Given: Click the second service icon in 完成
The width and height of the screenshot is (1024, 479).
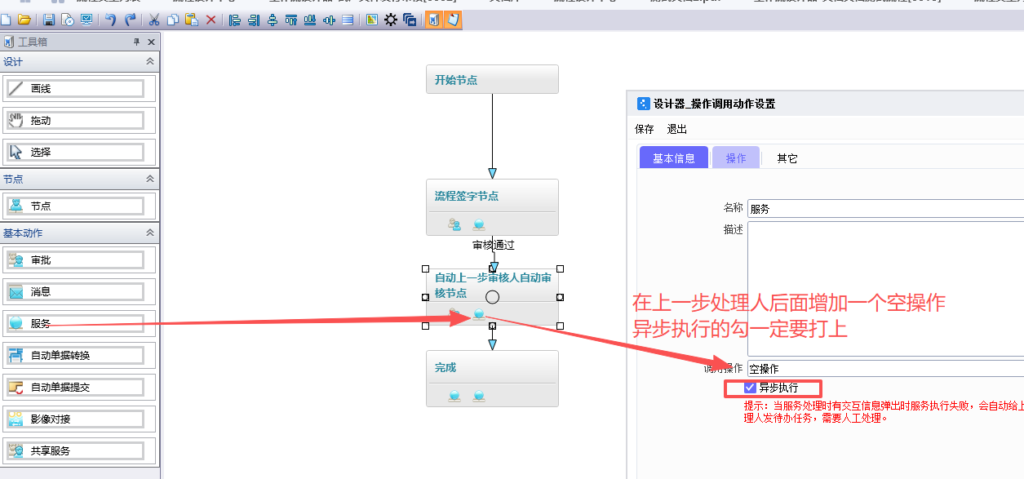Looking at the screenshot, I should coord(479,395).
